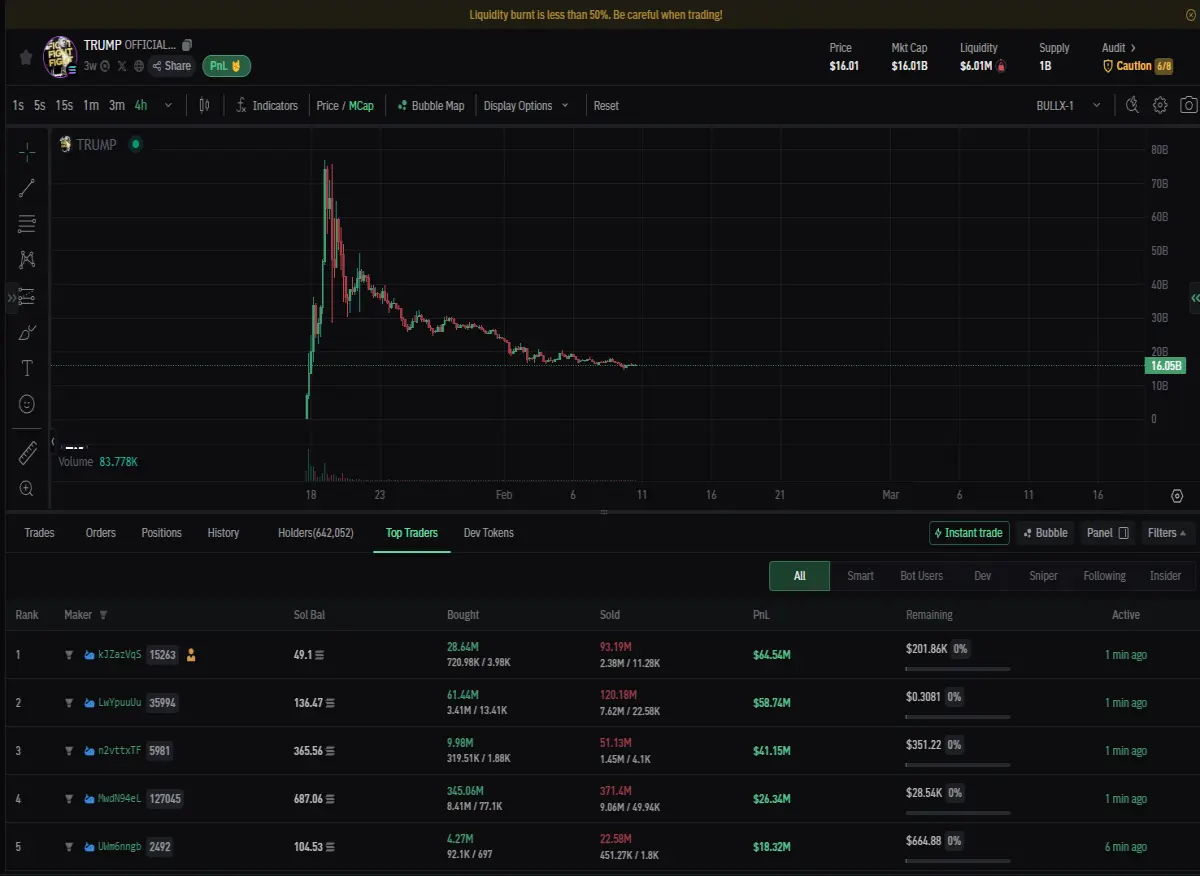The image size is (1200, 876).
Task: Open the token's X (Twitter) link
Action: click(x=122, y=66)
